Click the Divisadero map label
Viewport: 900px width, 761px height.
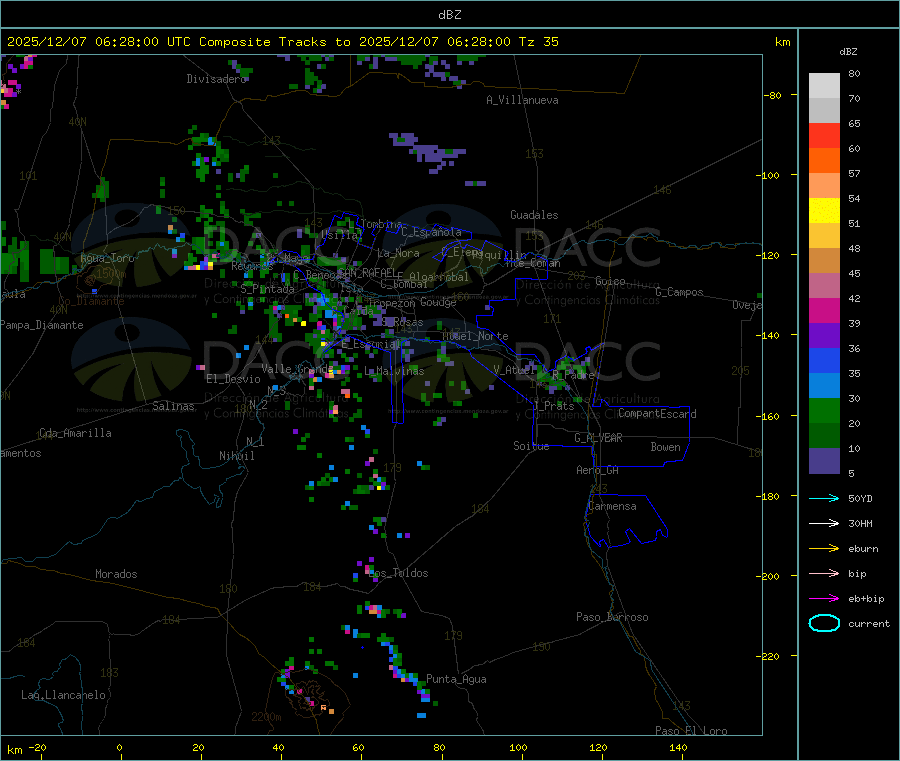(x=216, y=79)
